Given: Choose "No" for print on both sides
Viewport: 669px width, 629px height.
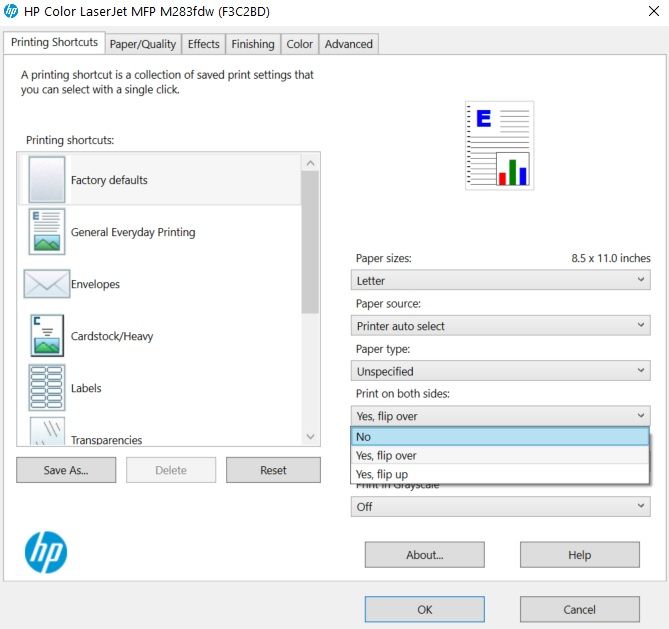Looking at the screenshot, I should (500, 437).
